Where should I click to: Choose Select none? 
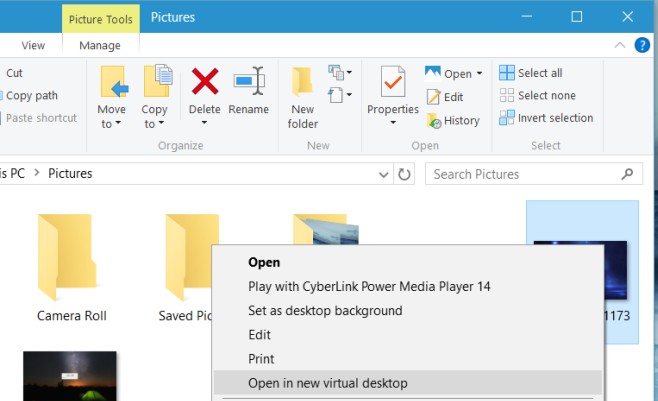[538, 95]
